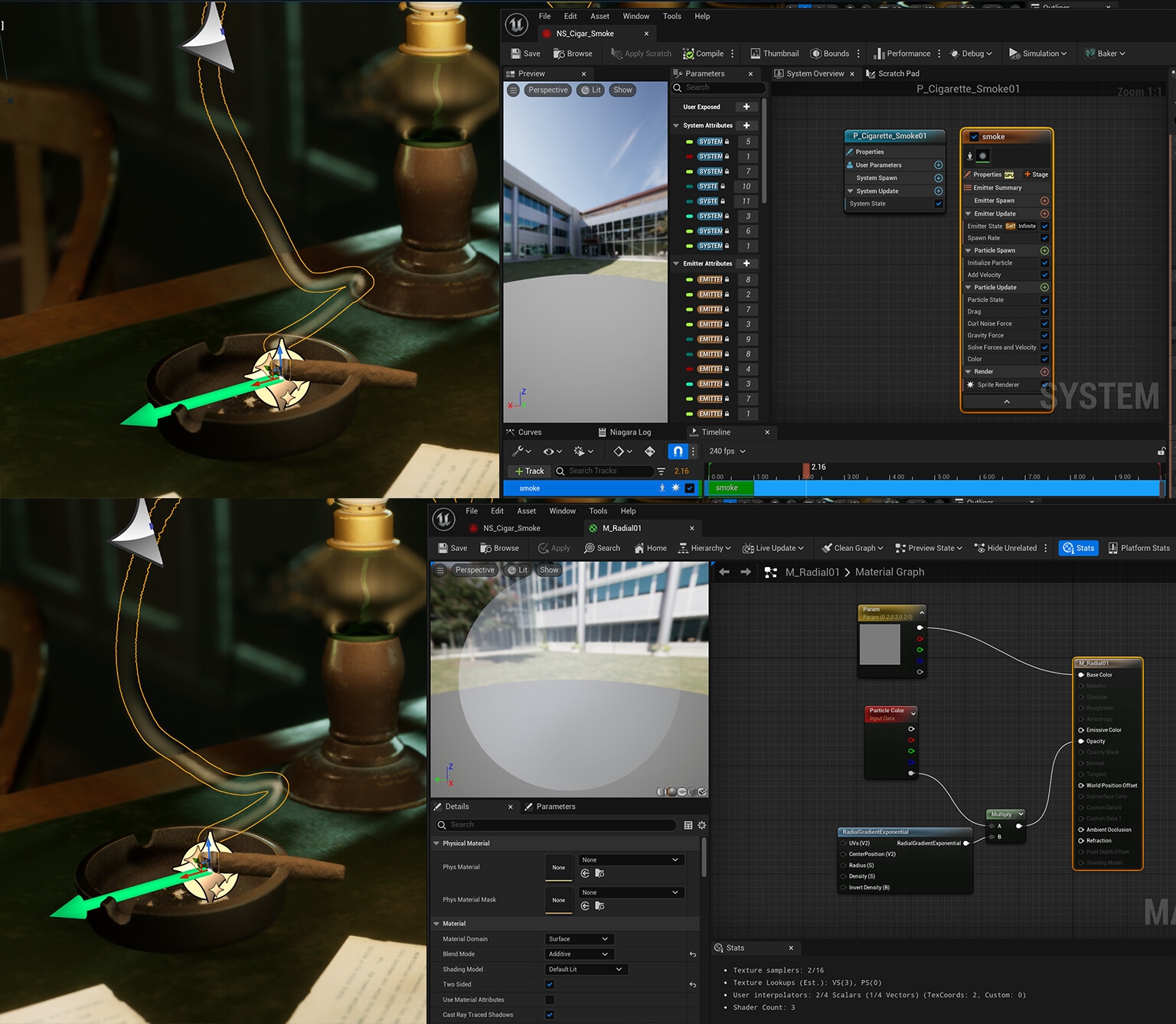Image resolution: width=1176 pixels, height=1024 pixels.
Task: Toggle Cast Ray Traced Shadows checkbox
Action: tap(550, 1015)
